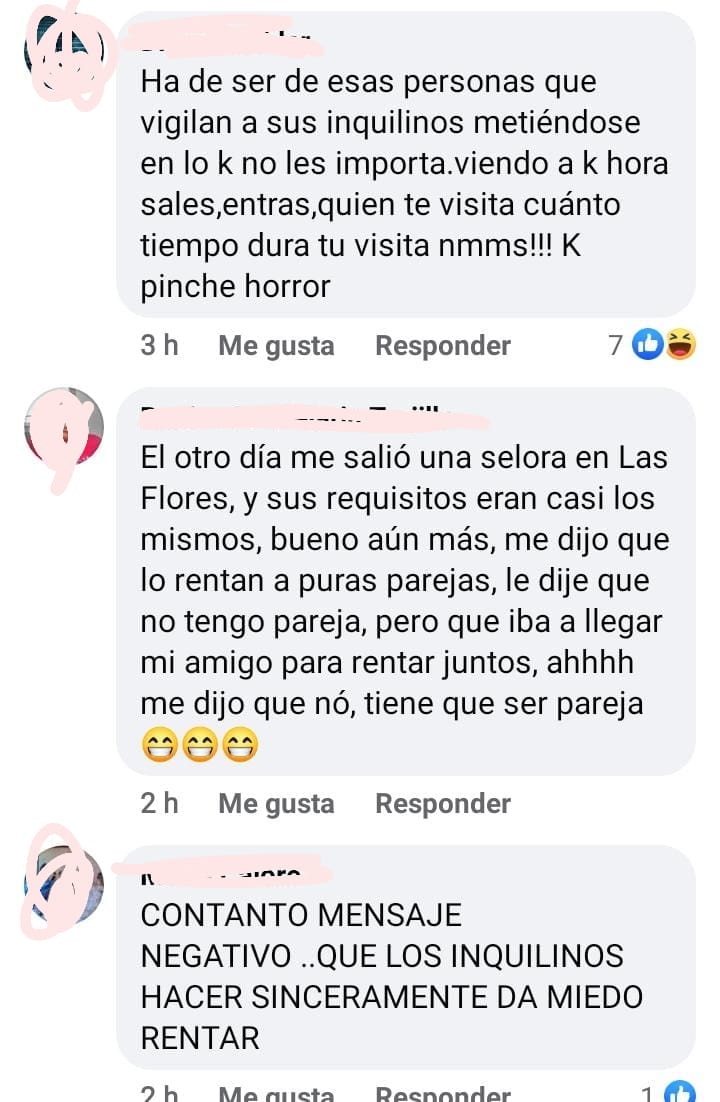The width and height of the screenshot is (720, 1102).
Task: View the 7 reactions count on first comment
Action: click(x=616, y=345)
